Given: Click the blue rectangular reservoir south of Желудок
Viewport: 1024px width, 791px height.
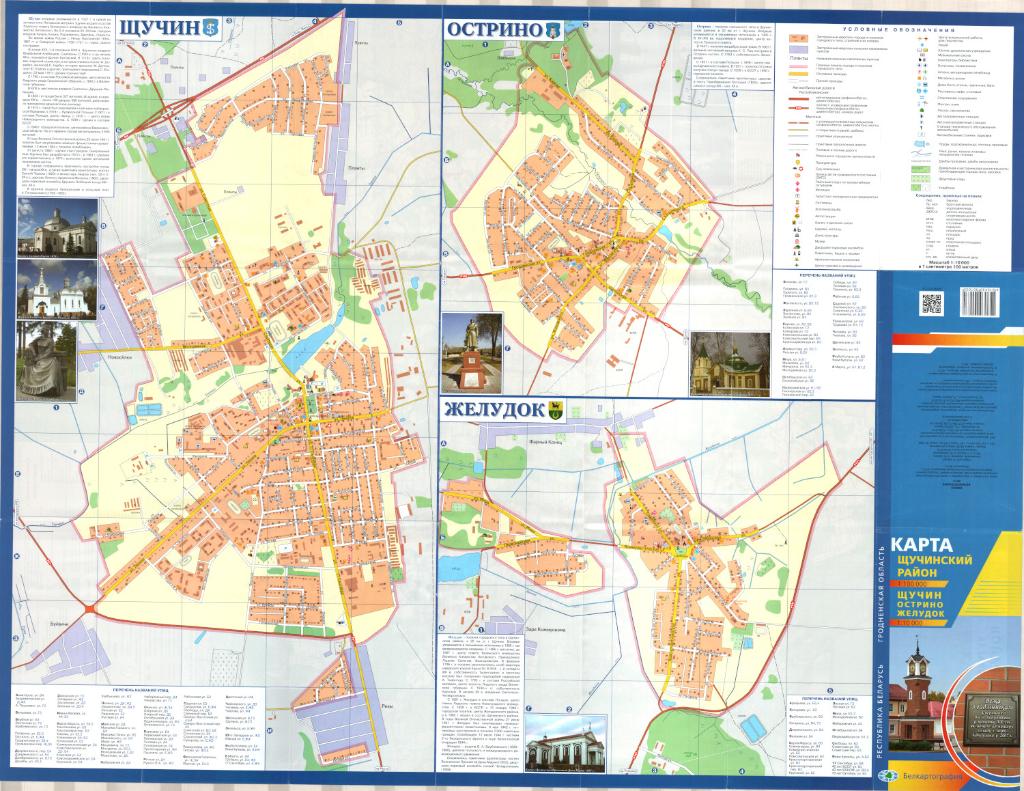Looking at the screenshot, I should [754, 729].
